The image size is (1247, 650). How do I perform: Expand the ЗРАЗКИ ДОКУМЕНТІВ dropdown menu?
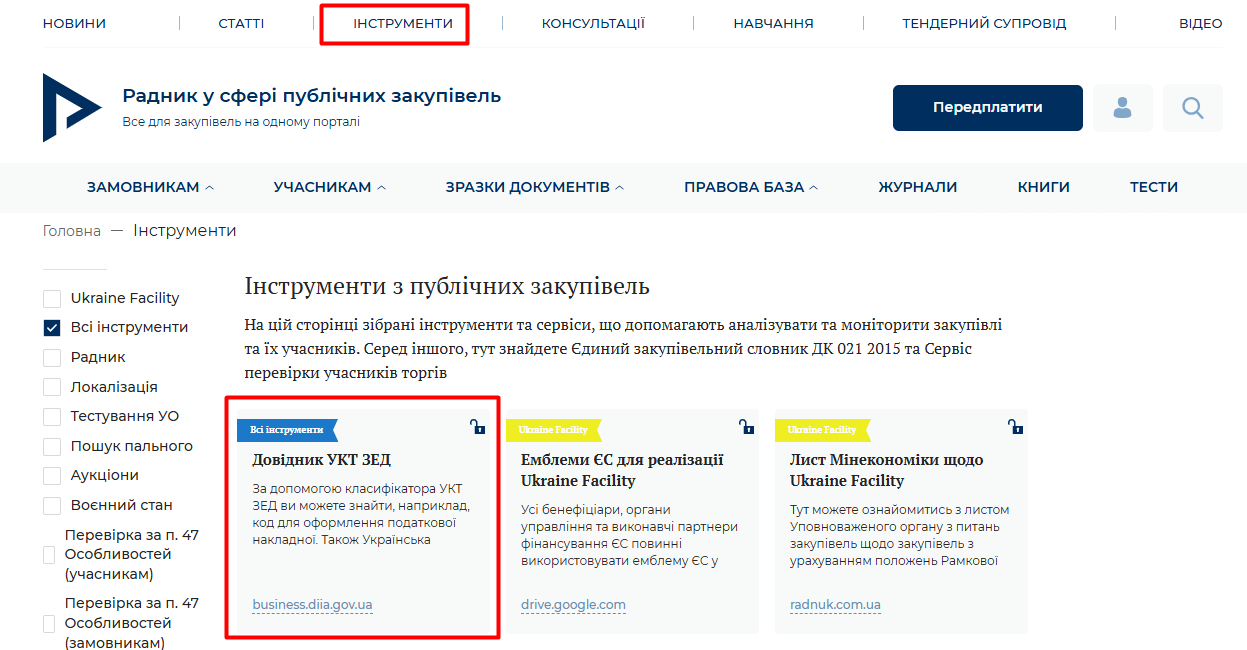(x=535, y=187)
